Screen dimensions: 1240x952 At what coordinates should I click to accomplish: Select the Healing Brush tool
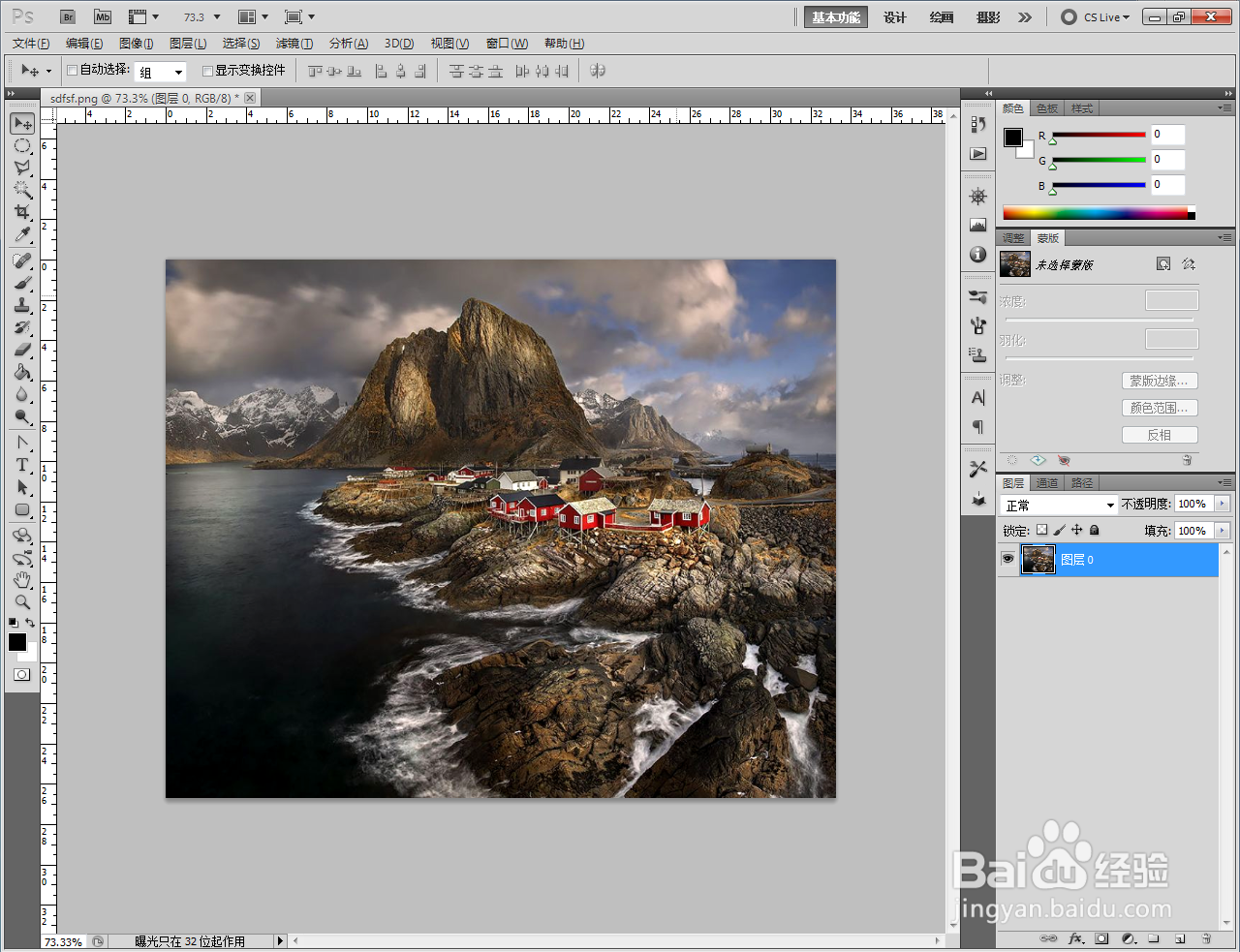[22, 261]
